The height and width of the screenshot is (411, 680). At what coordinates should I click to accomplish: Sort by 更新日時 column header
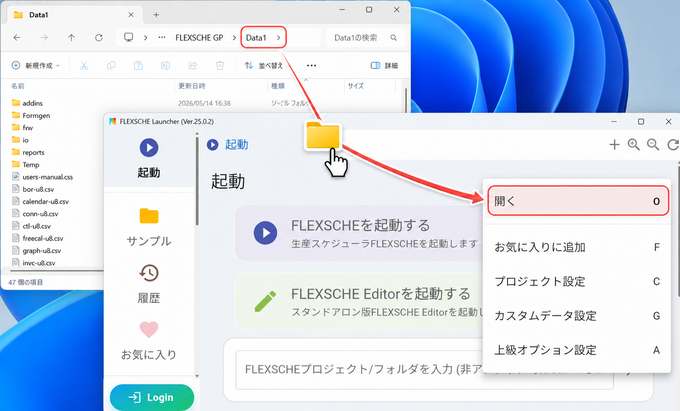192,86
